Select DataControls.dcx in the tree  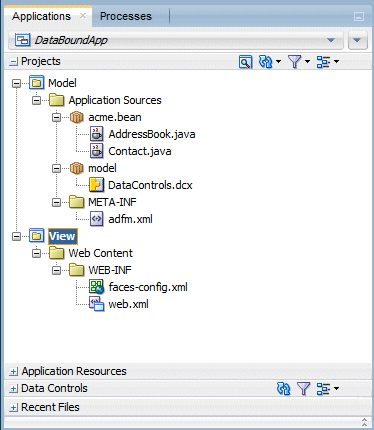pos(150,185)
